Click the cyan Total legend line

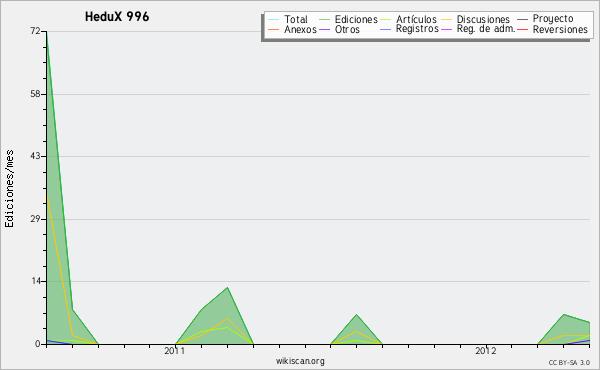coord(274,20)
